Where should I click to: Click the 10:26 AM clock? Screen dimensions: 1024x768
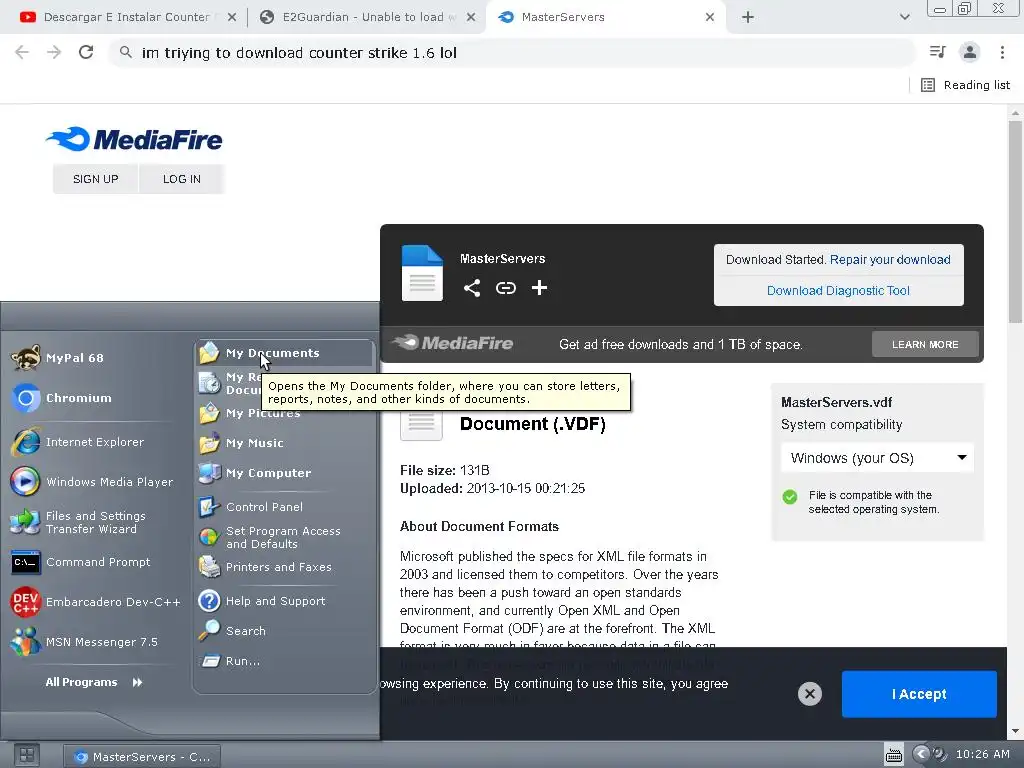[982, 754]
